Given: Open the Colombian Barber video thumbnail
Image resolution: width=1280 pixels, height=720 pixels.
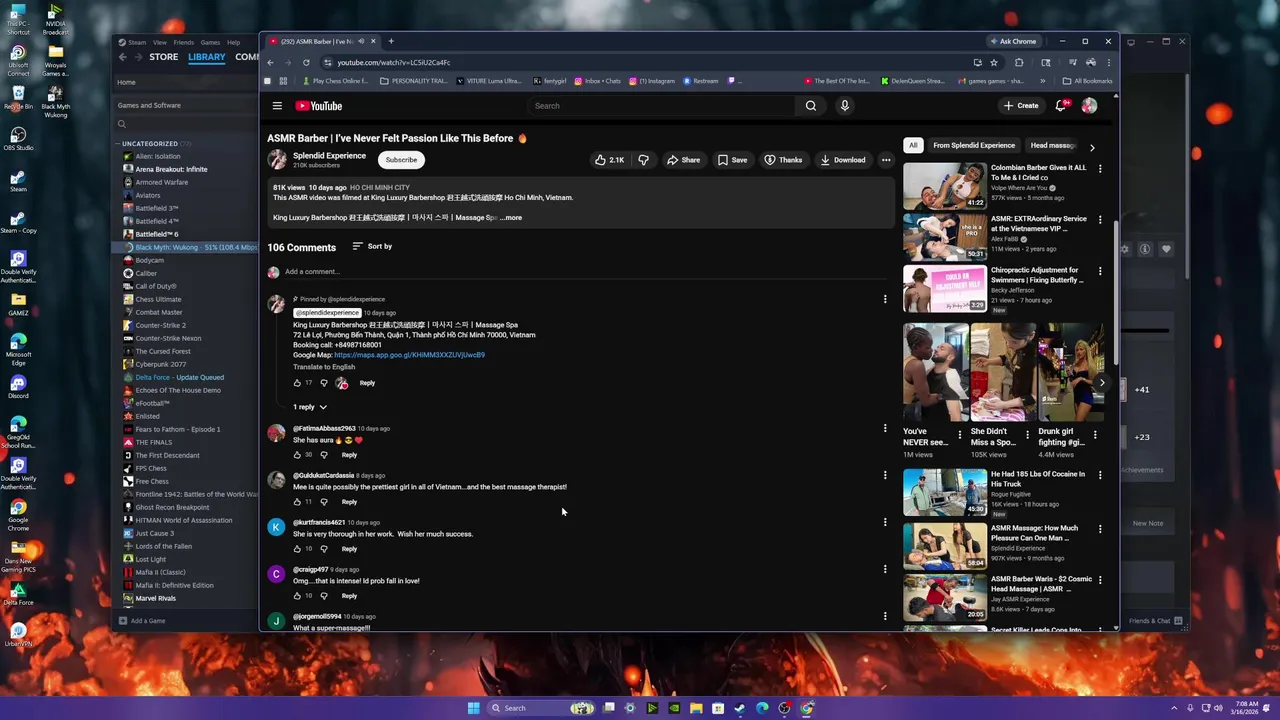Looking at the screenshot, I should 945,186.
